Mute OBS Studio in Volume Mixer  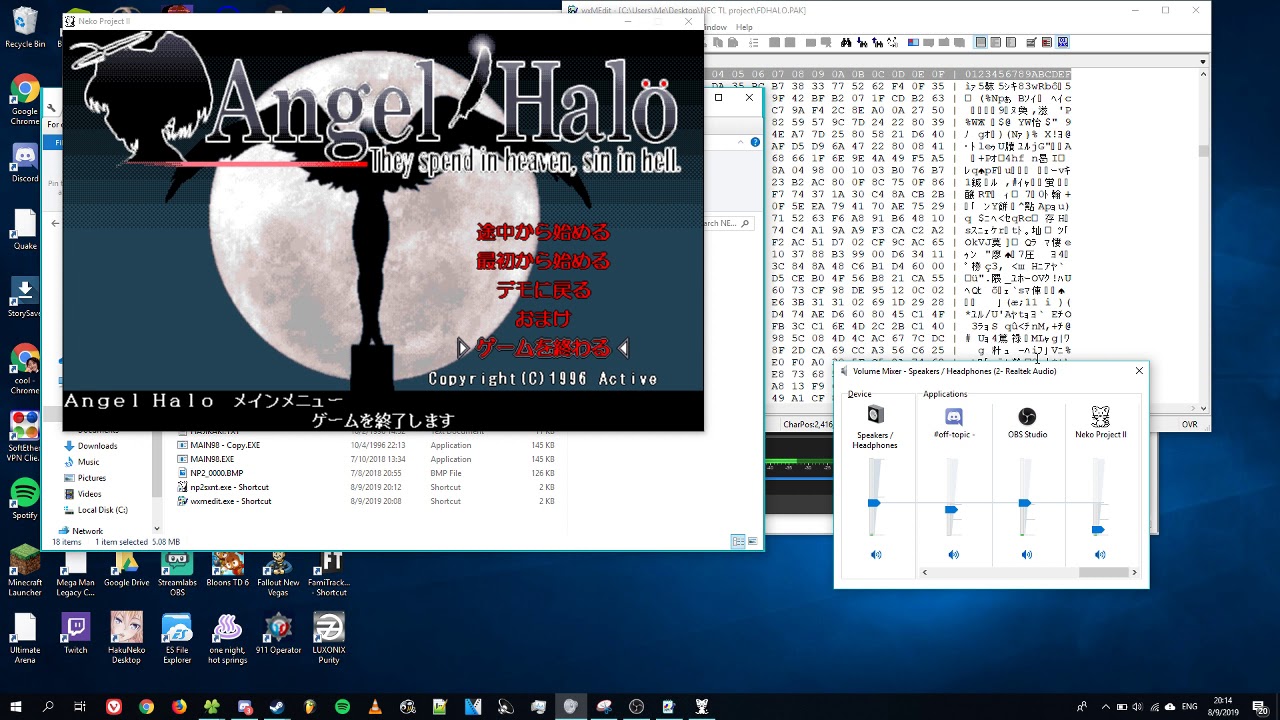(1026, 554)
